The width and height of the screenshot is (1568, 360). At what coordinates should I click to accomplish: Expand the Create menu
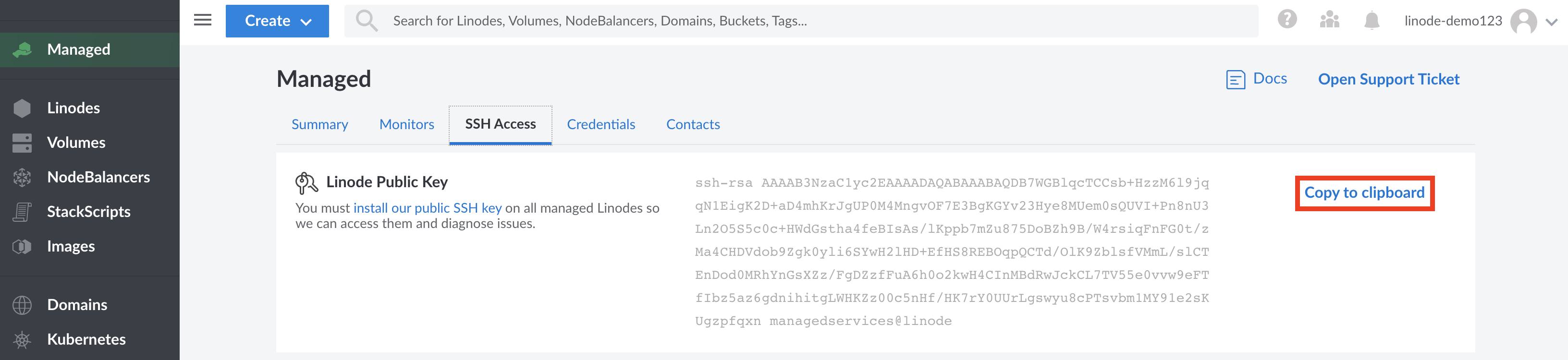pyautogui.click(x=277, y=20)
